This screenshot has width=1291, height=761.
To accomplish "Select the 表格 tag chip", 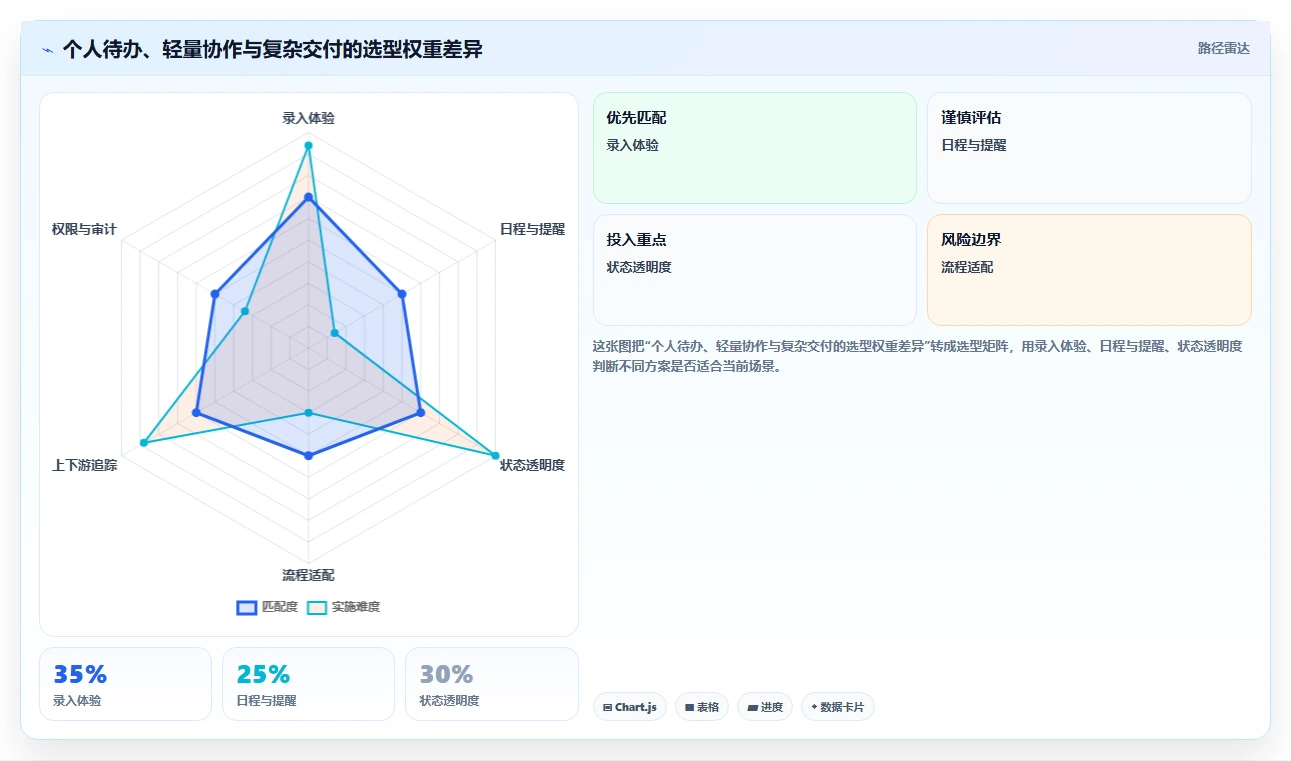I will (702, 707).
